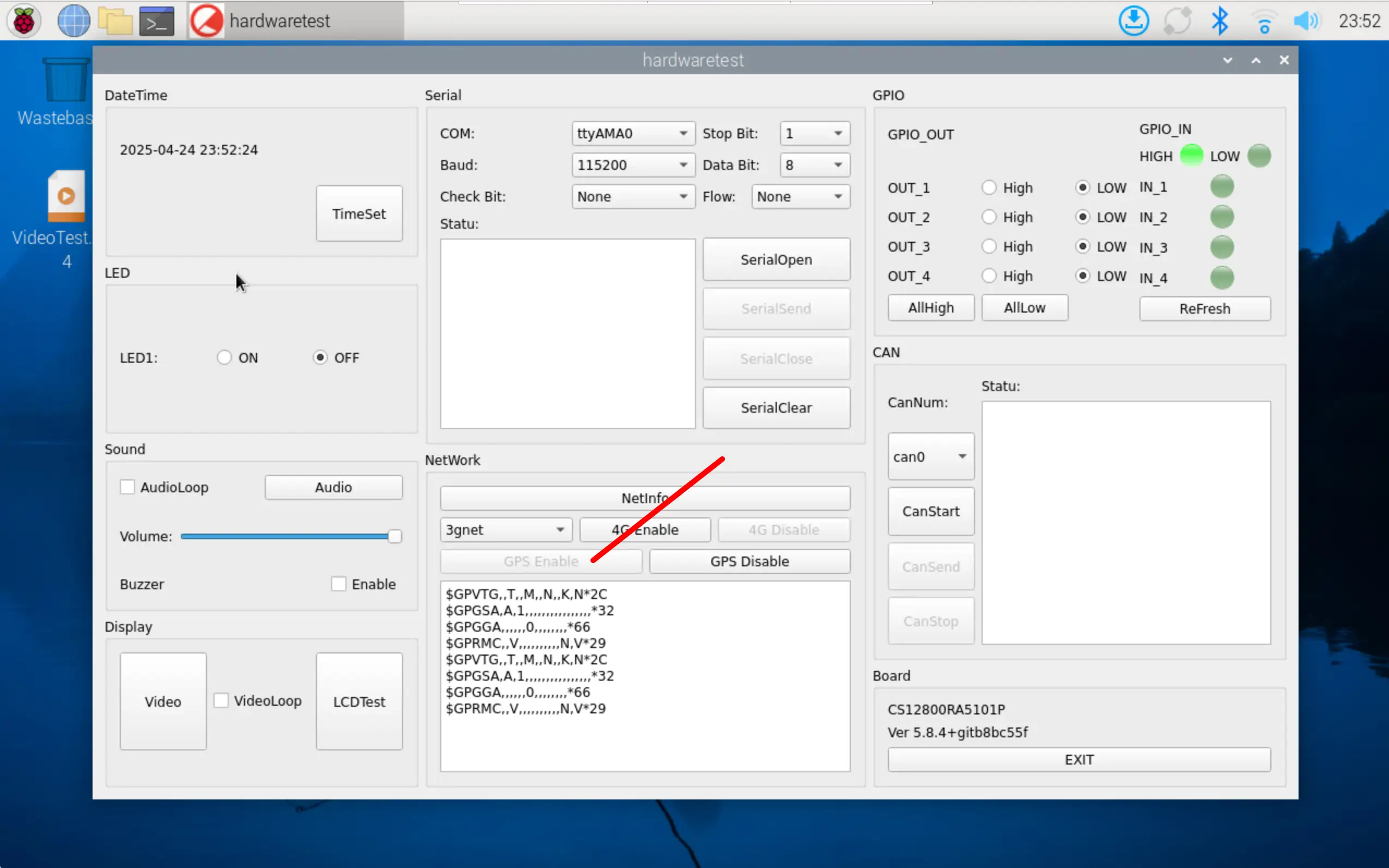This screenshot has height=868, width=1389.
Task: Click the IN_4 status indicator
Action: [x=1221, y=277]
